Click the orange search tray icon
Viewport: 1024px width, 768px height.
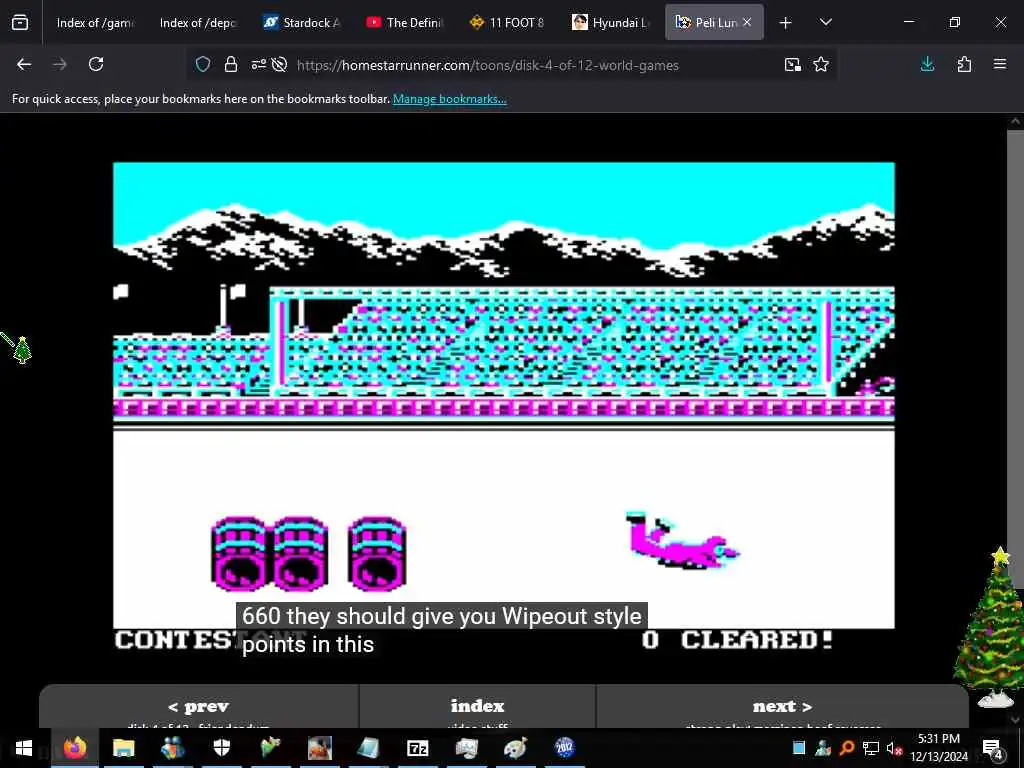847,748
